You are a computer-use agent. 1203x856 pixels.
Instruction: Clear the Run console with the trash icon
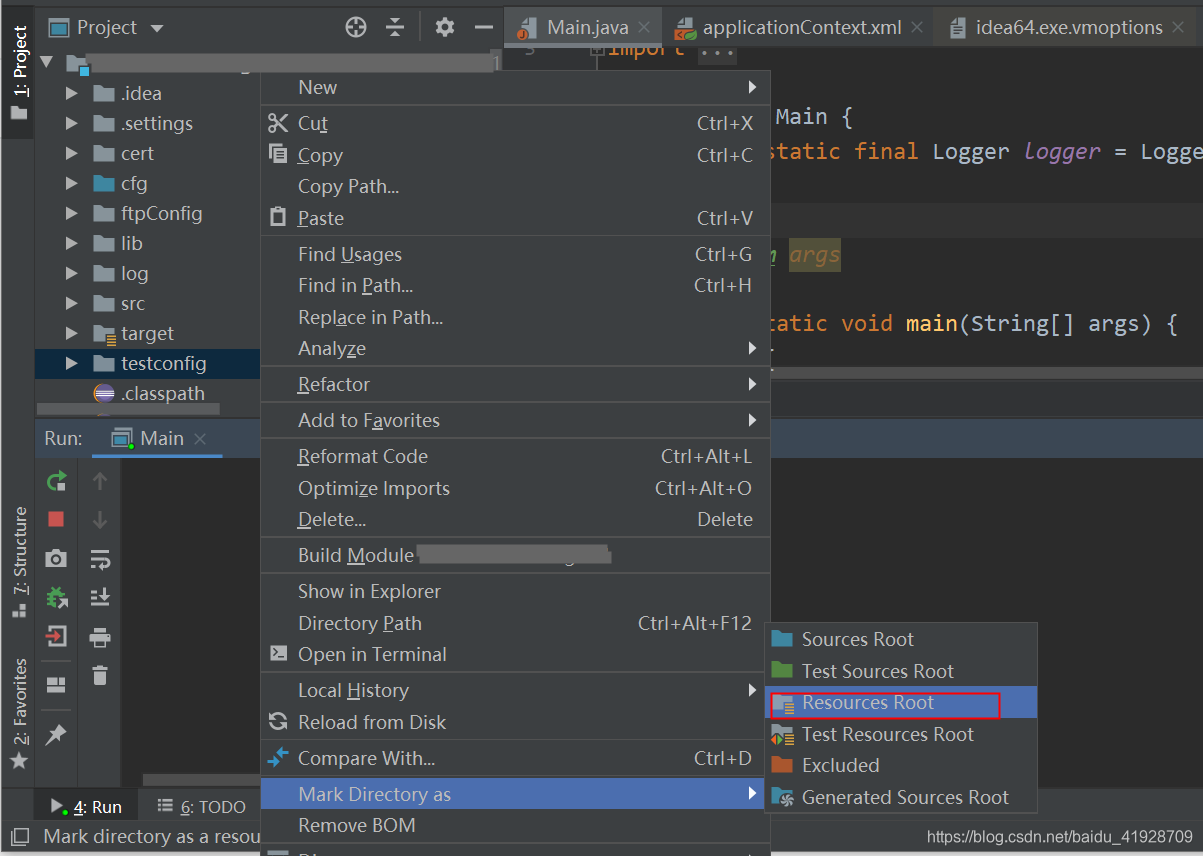coord(99,675)
